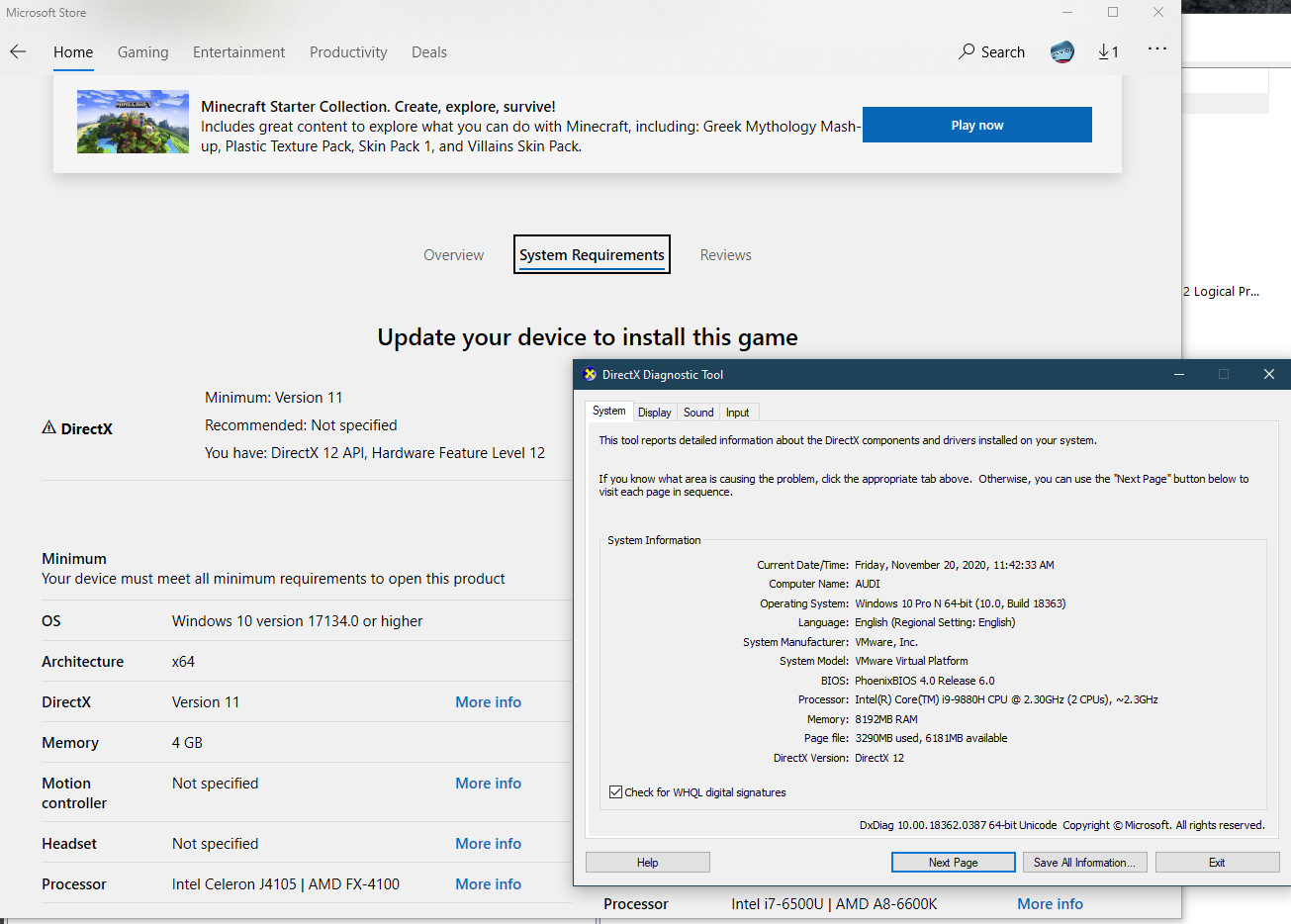
Task: Select the Overview tab
Action: [x=454, y=255]
